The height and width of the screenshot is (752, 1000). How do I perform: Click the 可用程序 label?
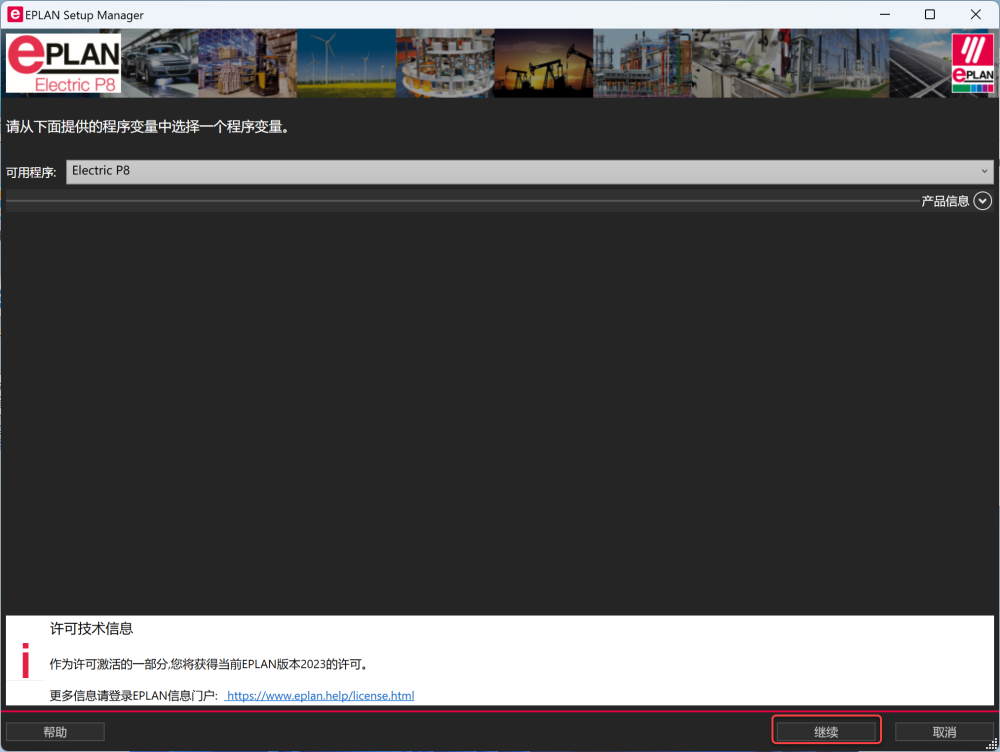click(31, 172)
